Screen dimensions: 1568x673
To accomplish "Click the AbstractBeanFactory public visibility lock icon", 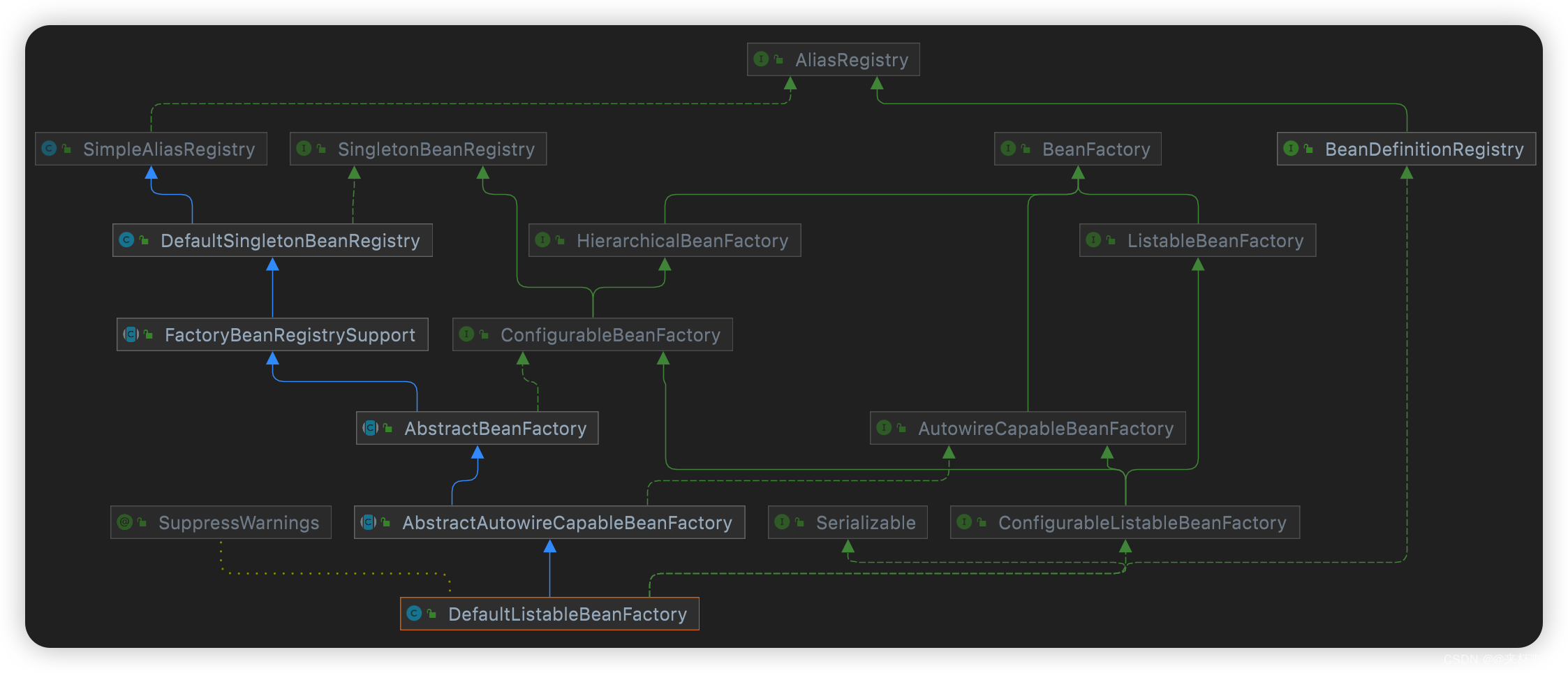I will [387, 429].
